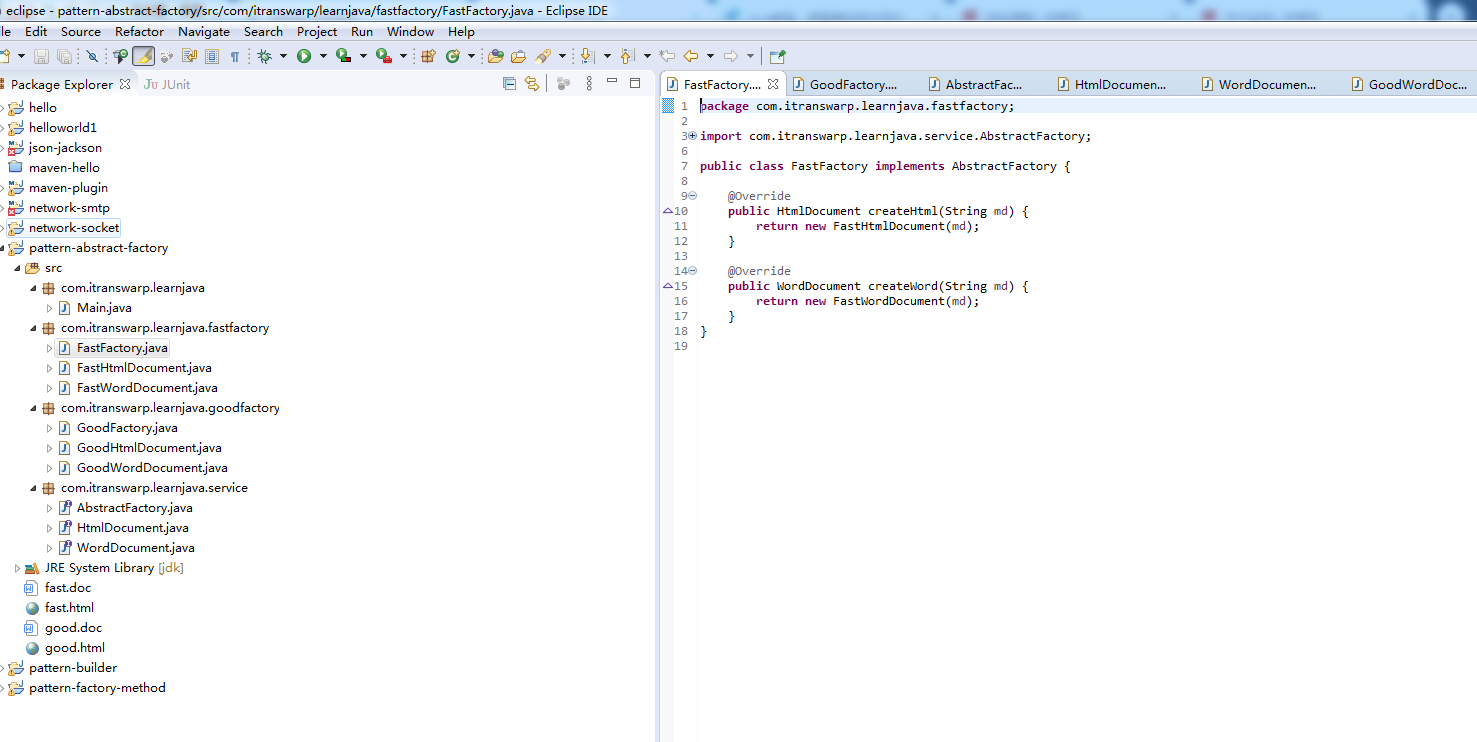Collapse all in Package Explorer

(x=509, y=84)
